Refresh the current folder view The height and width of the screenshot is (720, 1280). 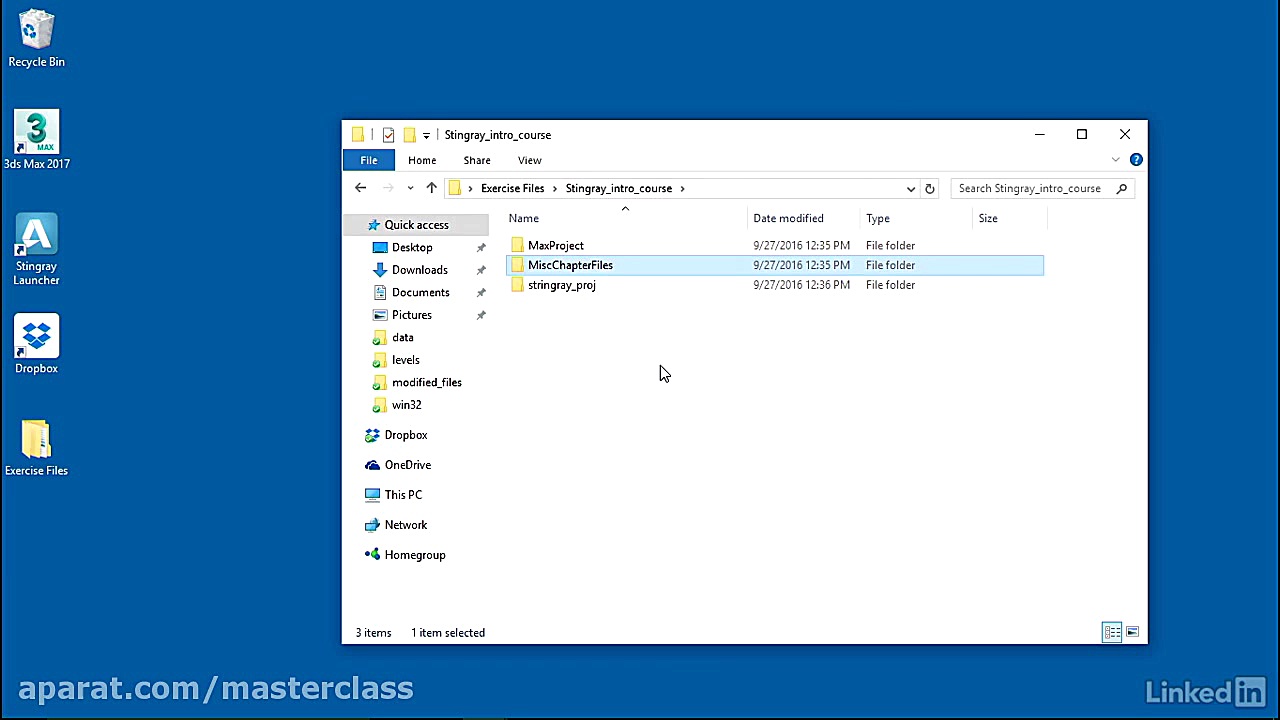point(929,188)
